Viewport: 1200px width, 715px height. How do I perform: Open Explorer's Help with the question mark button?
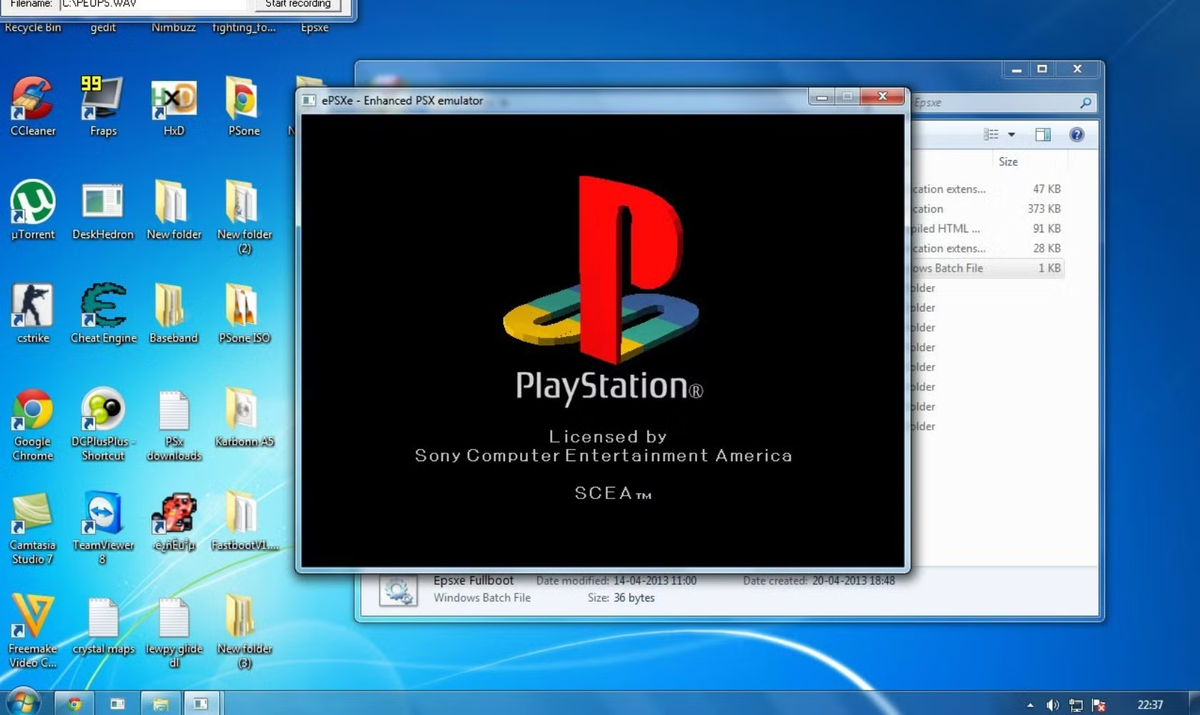[1077, 134]
